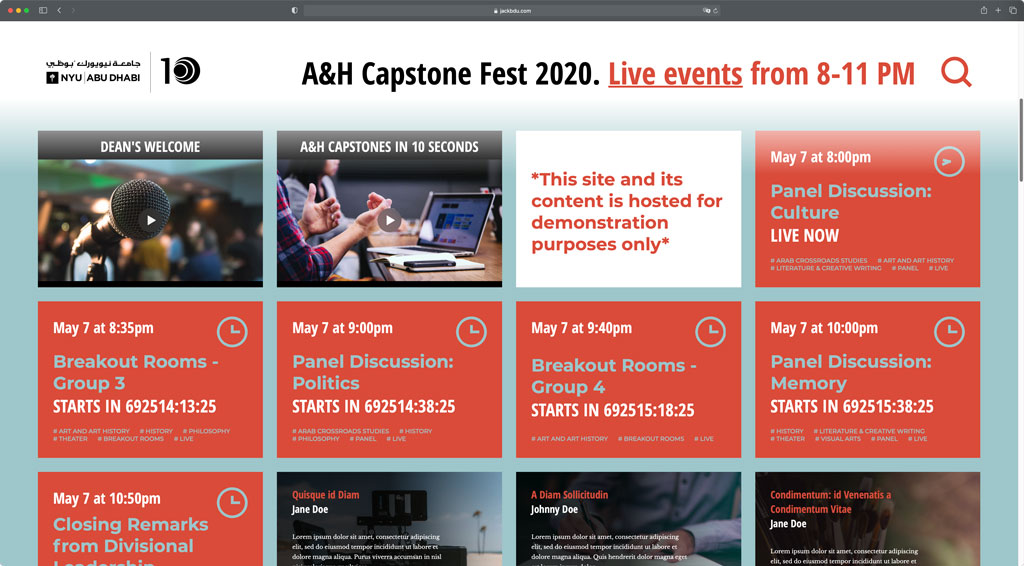Open the site search magnifier icon
The width and height of the screenshot is (1024, 566).
point(956,72)
